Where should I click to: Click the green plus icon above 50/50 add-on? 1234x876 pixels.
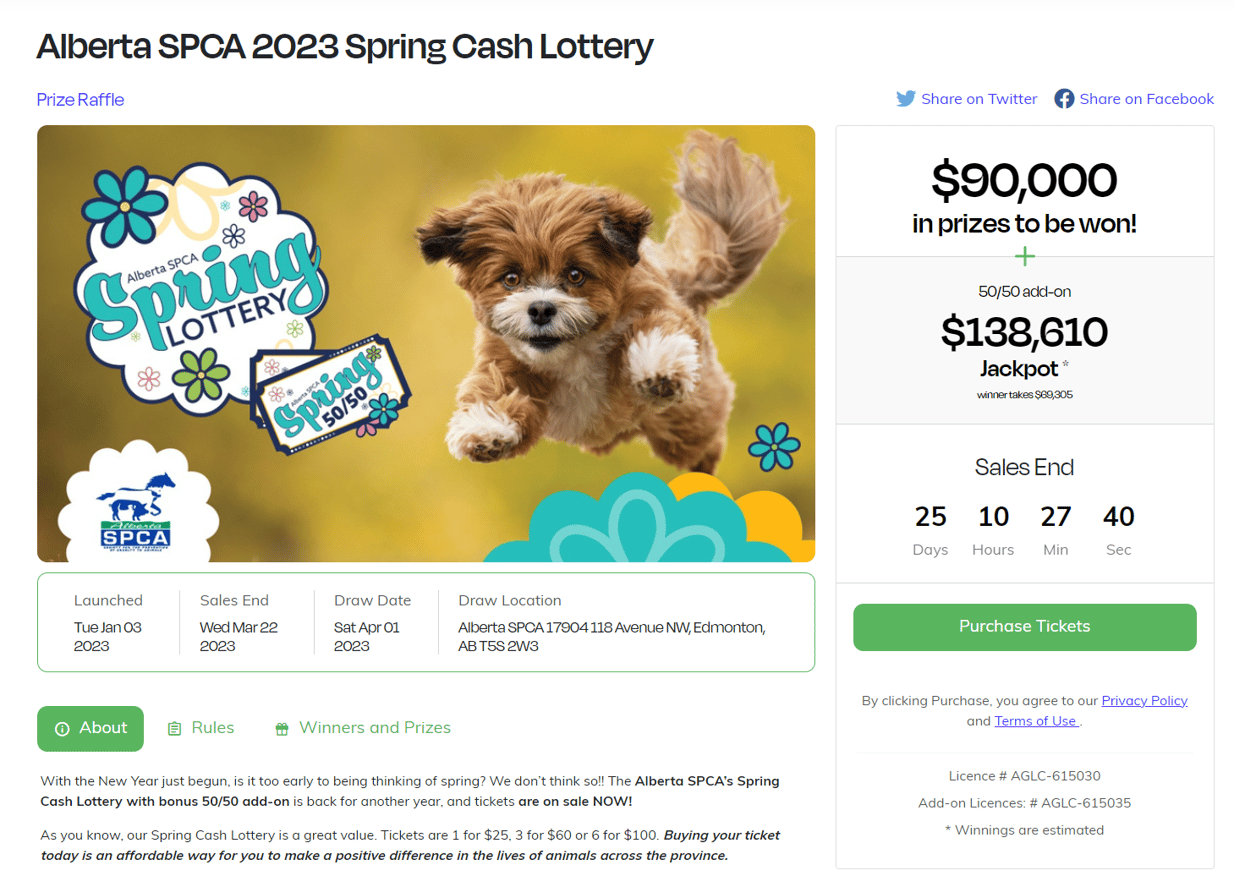1024,256
